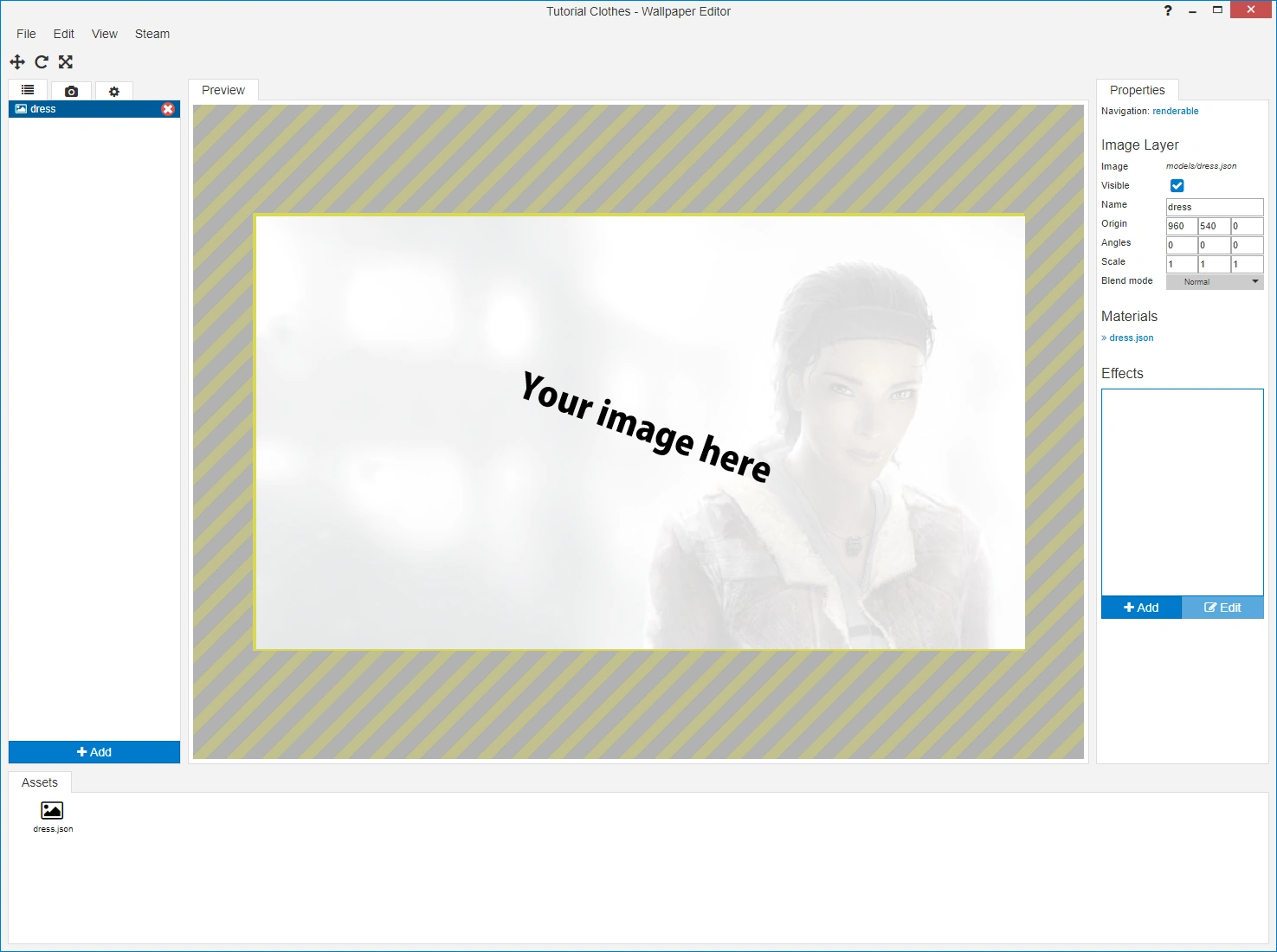The height and width of the screenshot is (952, 1277).
Task: Open the Edit menu
Action: point(64,34)
